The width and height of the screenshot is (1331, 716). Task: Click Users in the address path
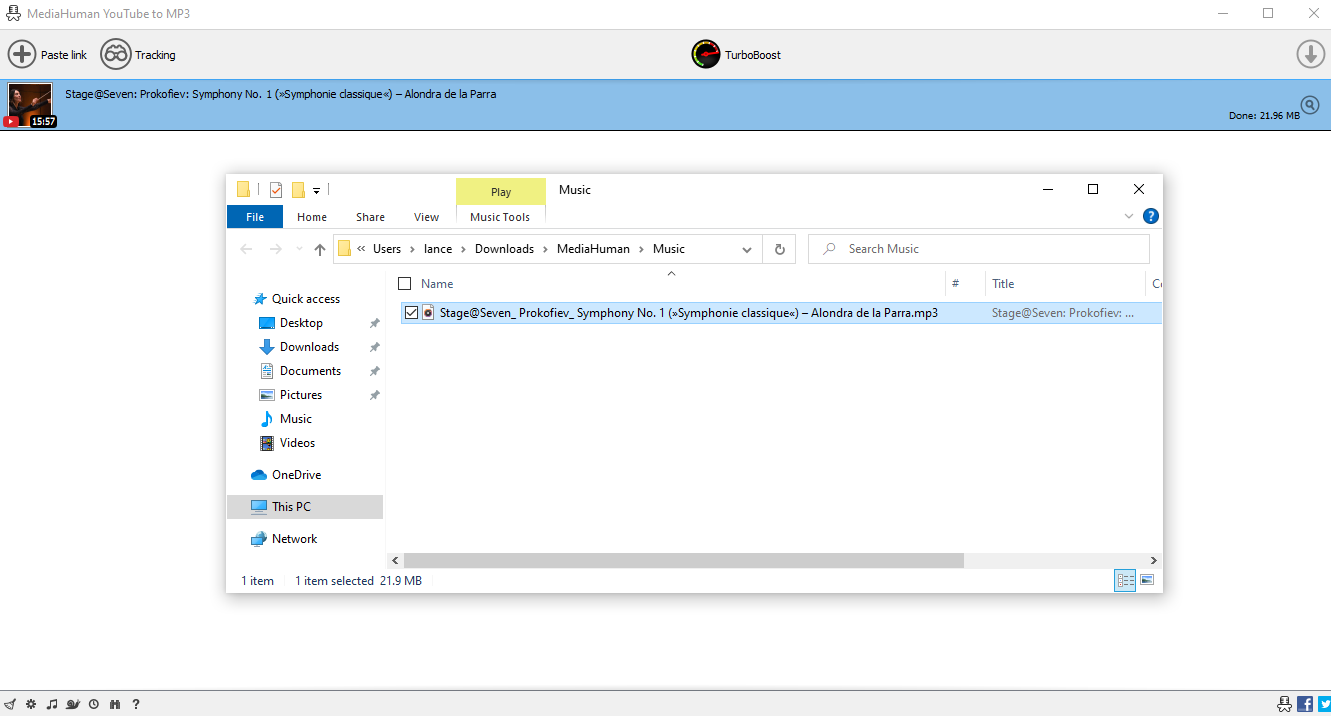(387, 249)
